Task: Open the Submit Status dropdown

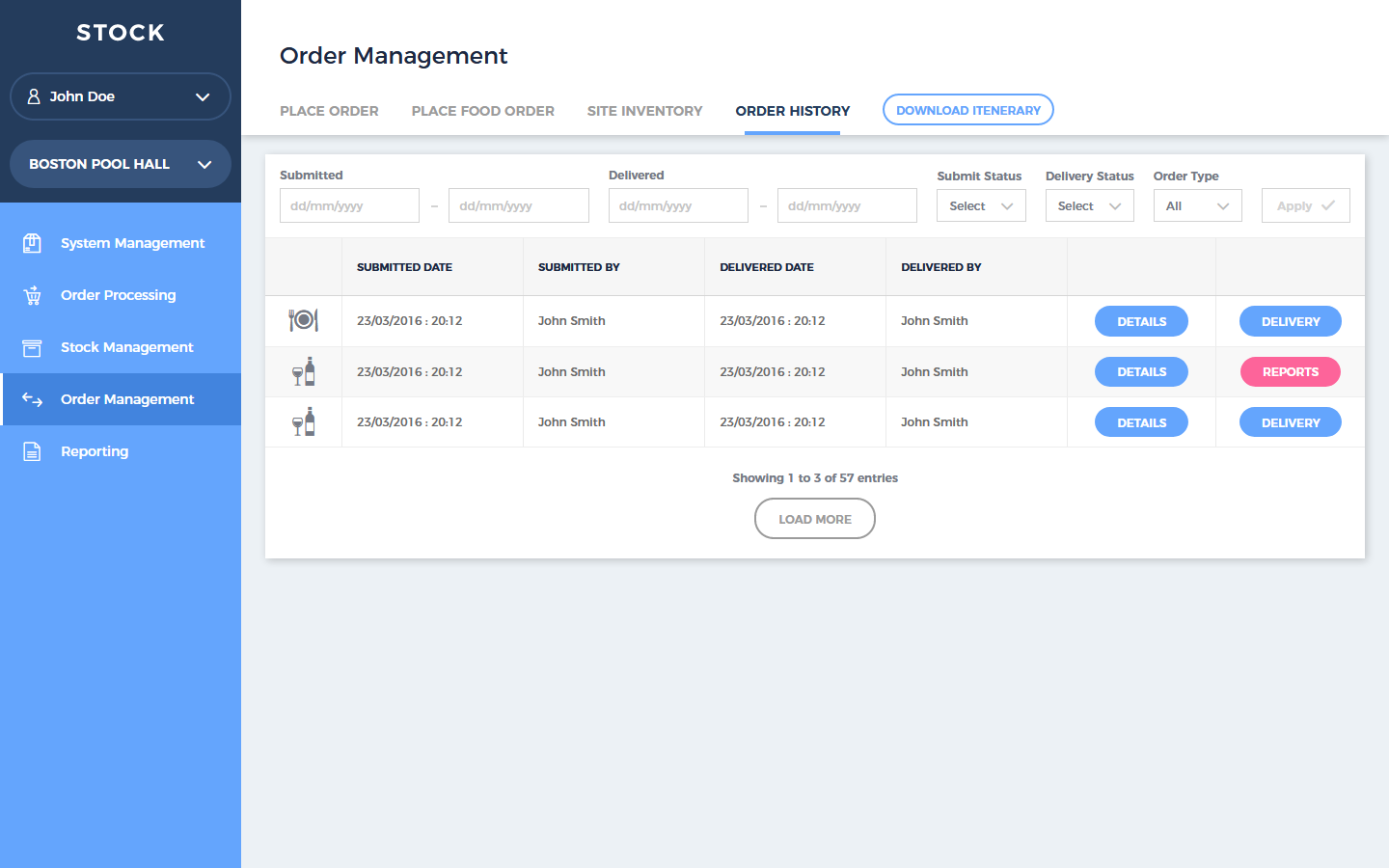Action: (981, 205)
